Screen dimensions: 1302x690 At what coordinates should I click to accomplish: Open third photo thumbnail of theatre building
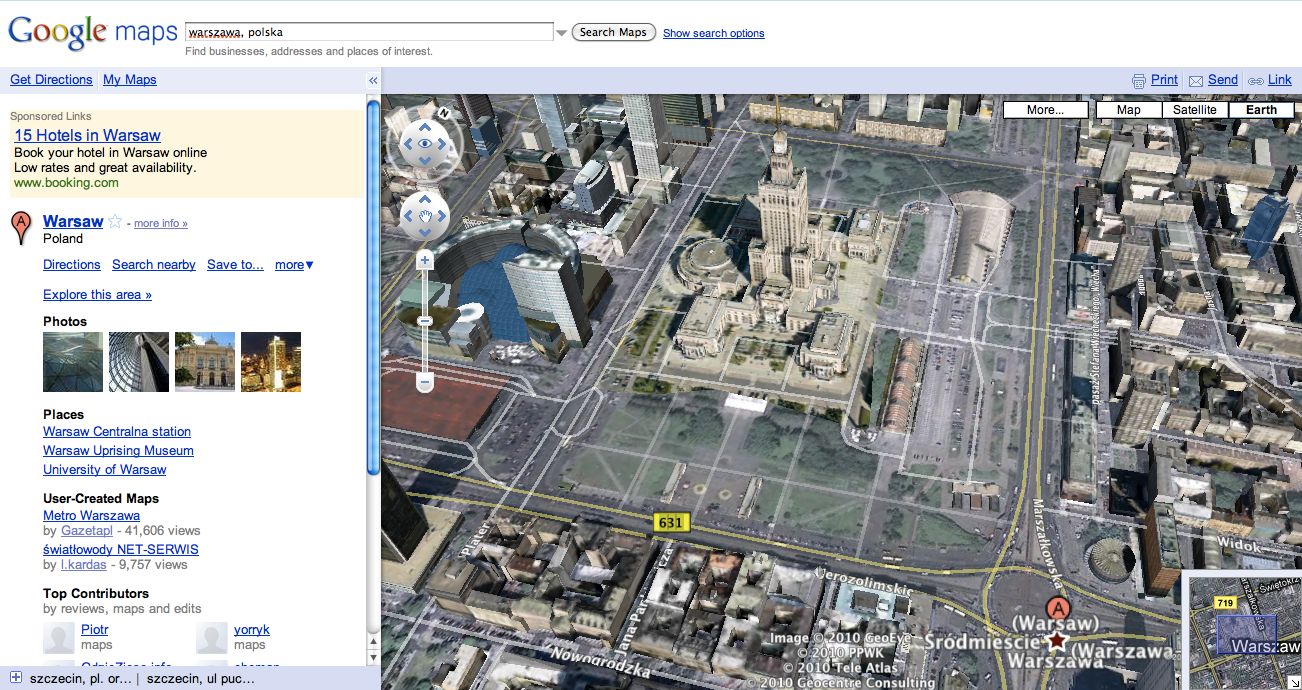[x=205, y=362]
